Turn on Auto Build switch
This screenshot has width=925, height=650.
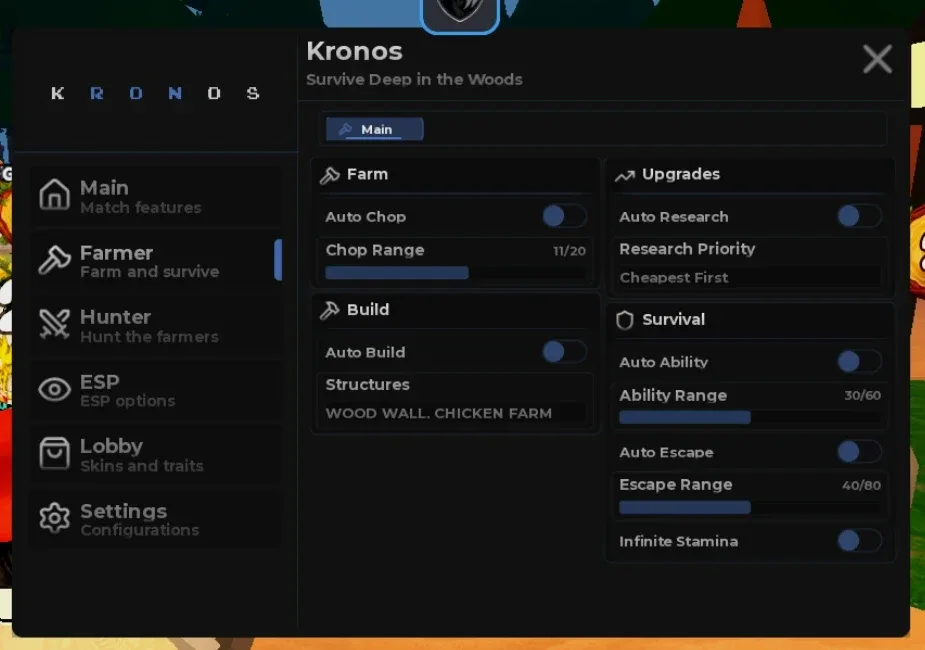coord(564,352)
